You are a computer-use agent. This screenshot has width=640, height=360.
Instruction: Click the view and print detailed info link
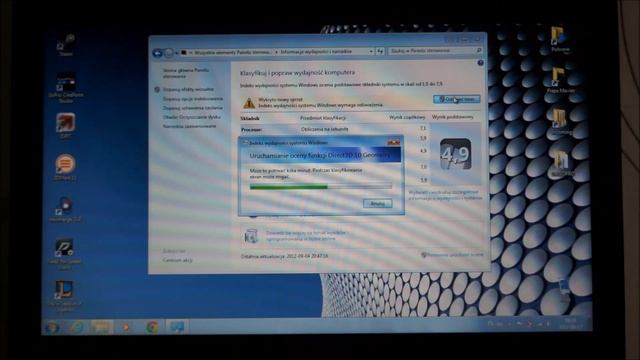coord(445,195)
